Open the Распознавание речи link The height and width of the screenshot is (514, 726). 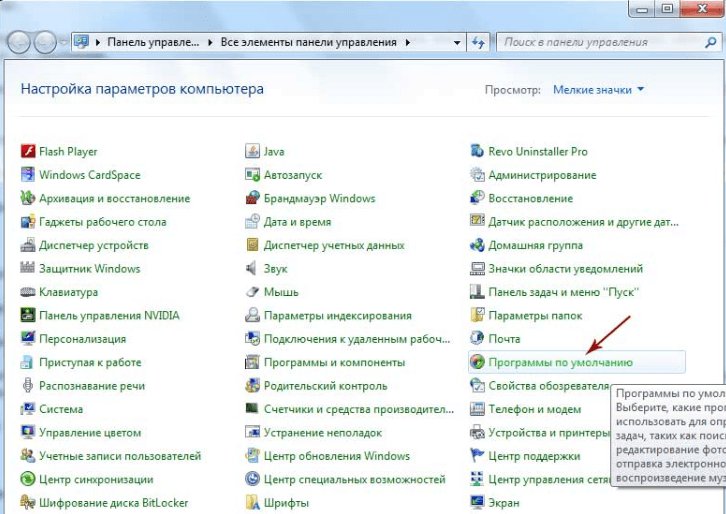click(92, 386)
